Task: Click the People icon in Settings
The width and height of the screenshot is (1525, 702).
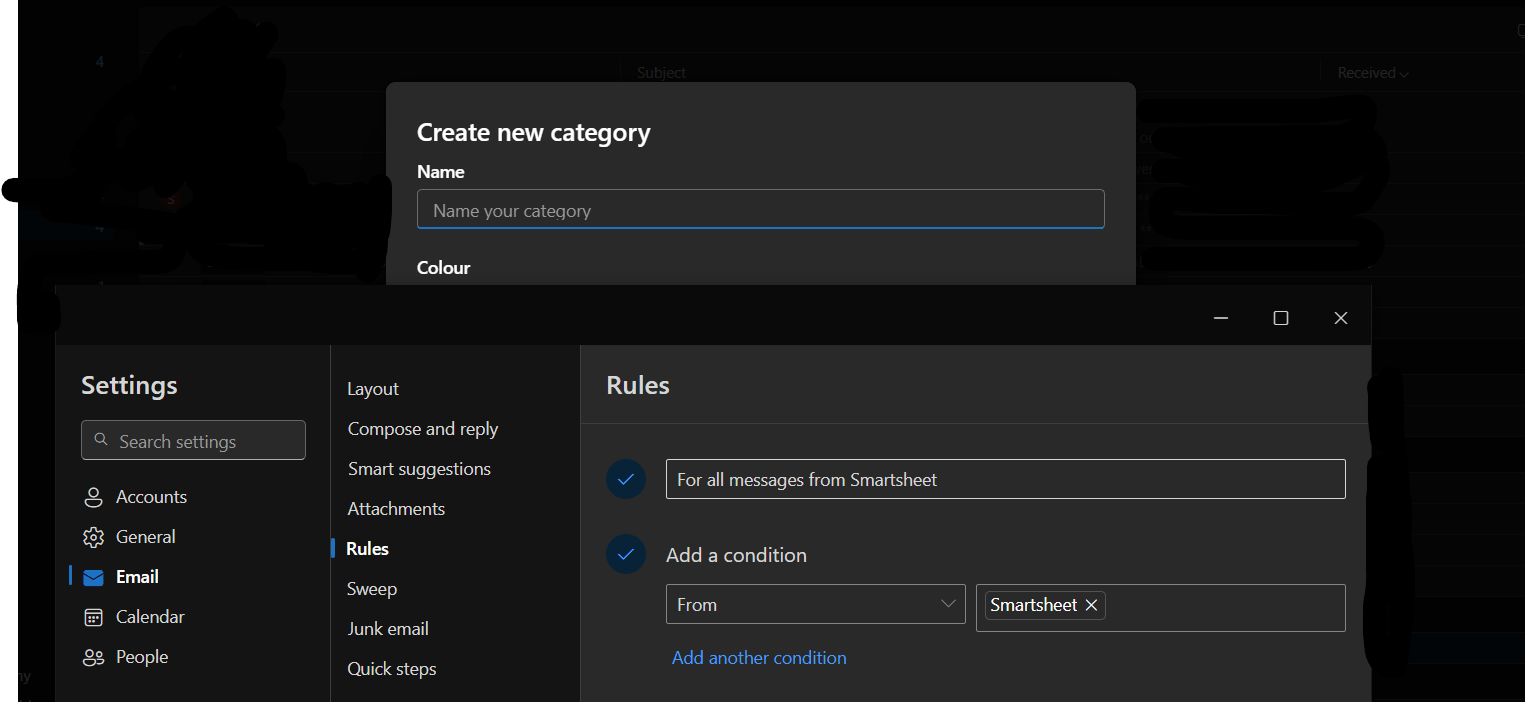Action: pos(94,657)
